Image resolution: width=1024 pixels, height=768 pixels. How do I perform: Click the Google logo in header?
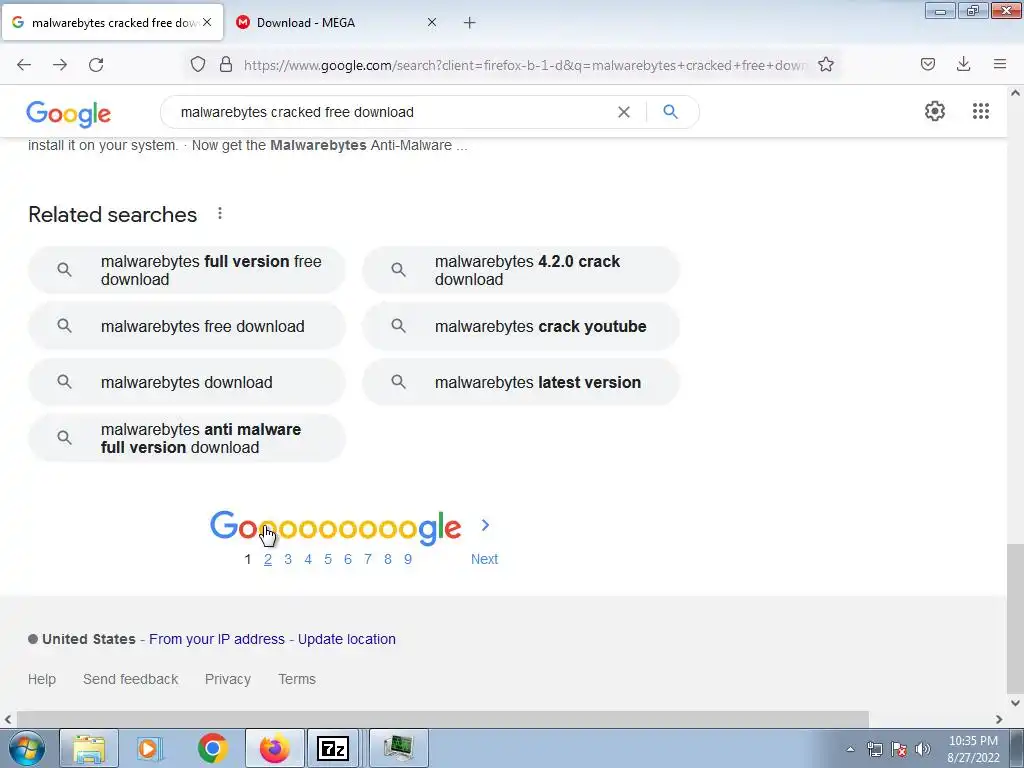point(69,114)
